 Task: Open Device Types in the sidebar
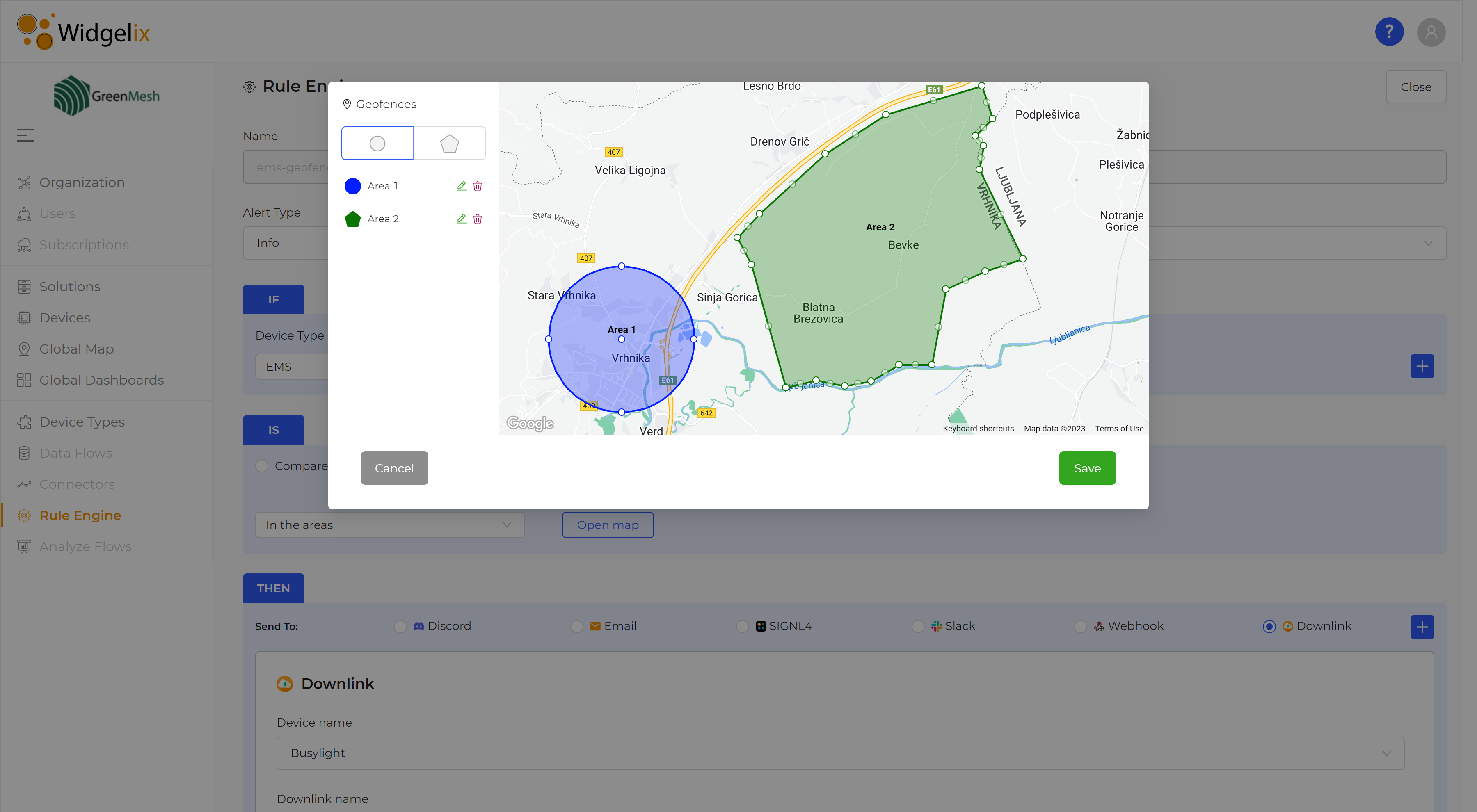click(x=82, y=422)
